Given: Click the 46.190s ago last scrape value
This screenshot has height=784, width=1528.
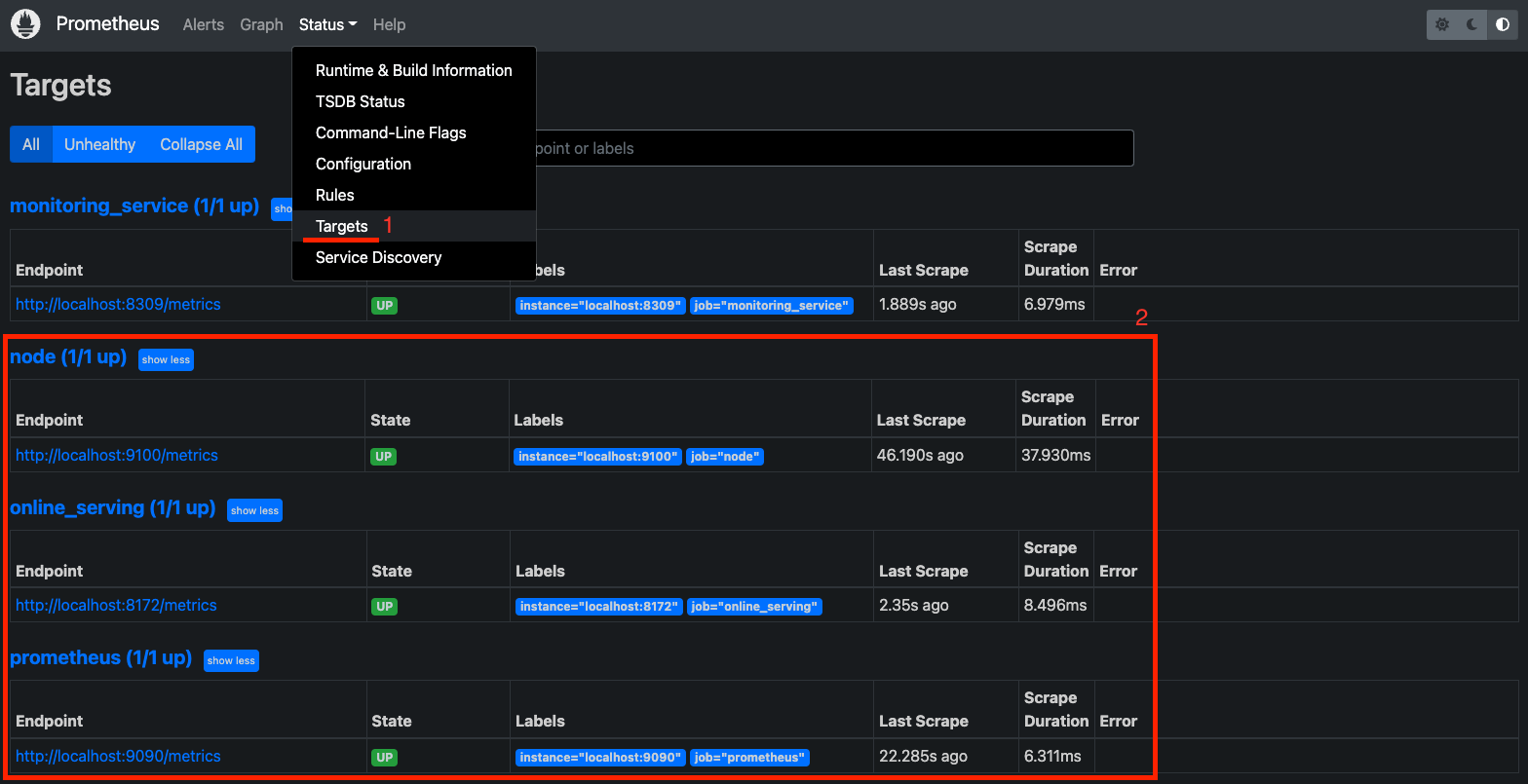Looking at the screenshot, I should [x=920, y=455].
